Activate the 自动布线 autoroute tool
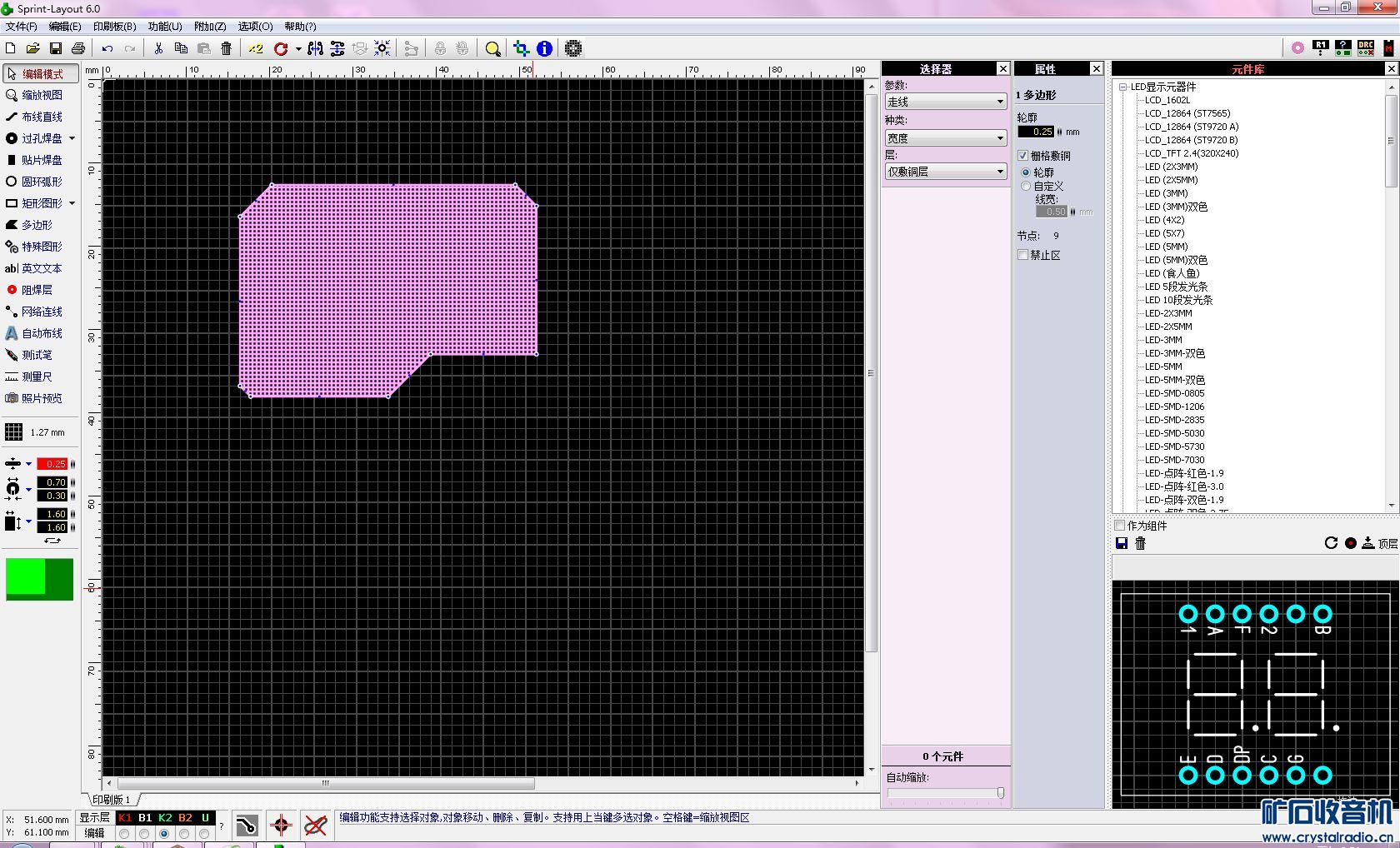The width and height of the screenshot is (1400, 848). [41, 333]
